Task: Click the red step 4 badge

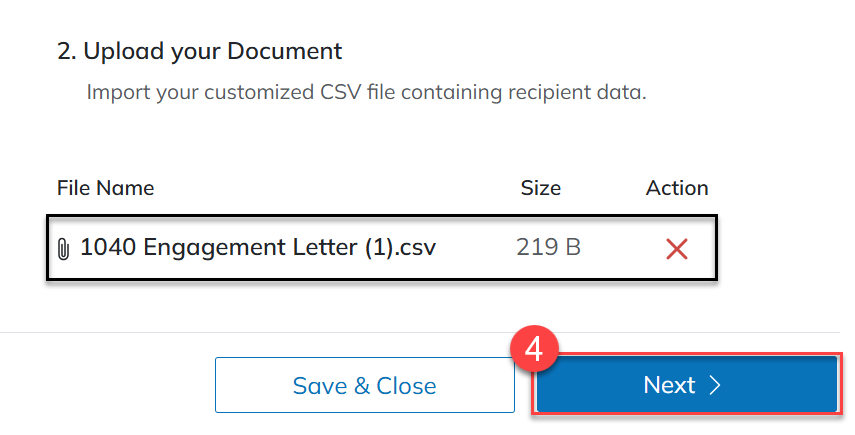Action: pyautogui.click(x=533, y=350)
